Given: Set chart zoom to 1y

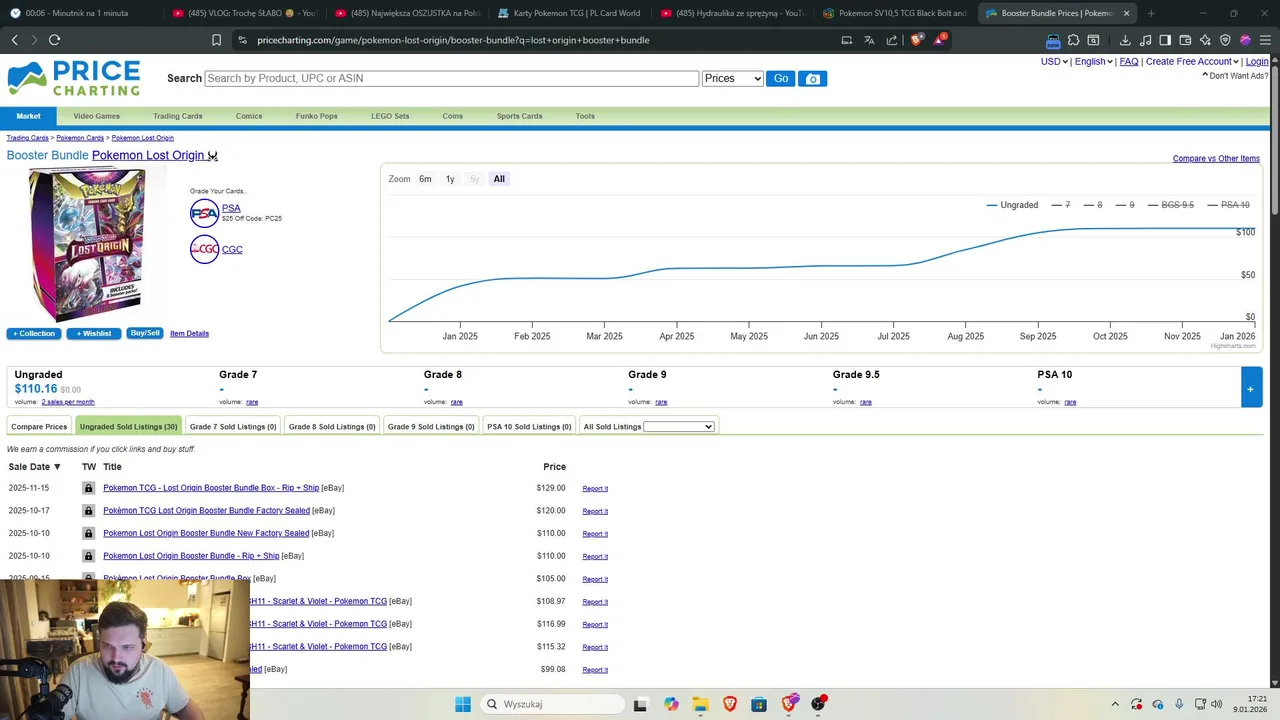Looking at the screenshot, I should (450, 179).
